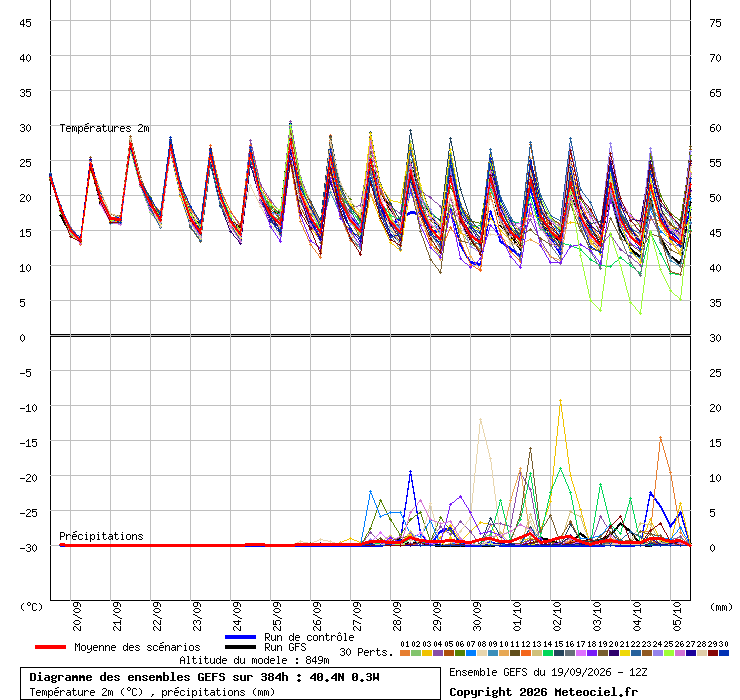Select the bright green perturbation 14 swatch
740x700 pixels.
[x=547, y=653]
